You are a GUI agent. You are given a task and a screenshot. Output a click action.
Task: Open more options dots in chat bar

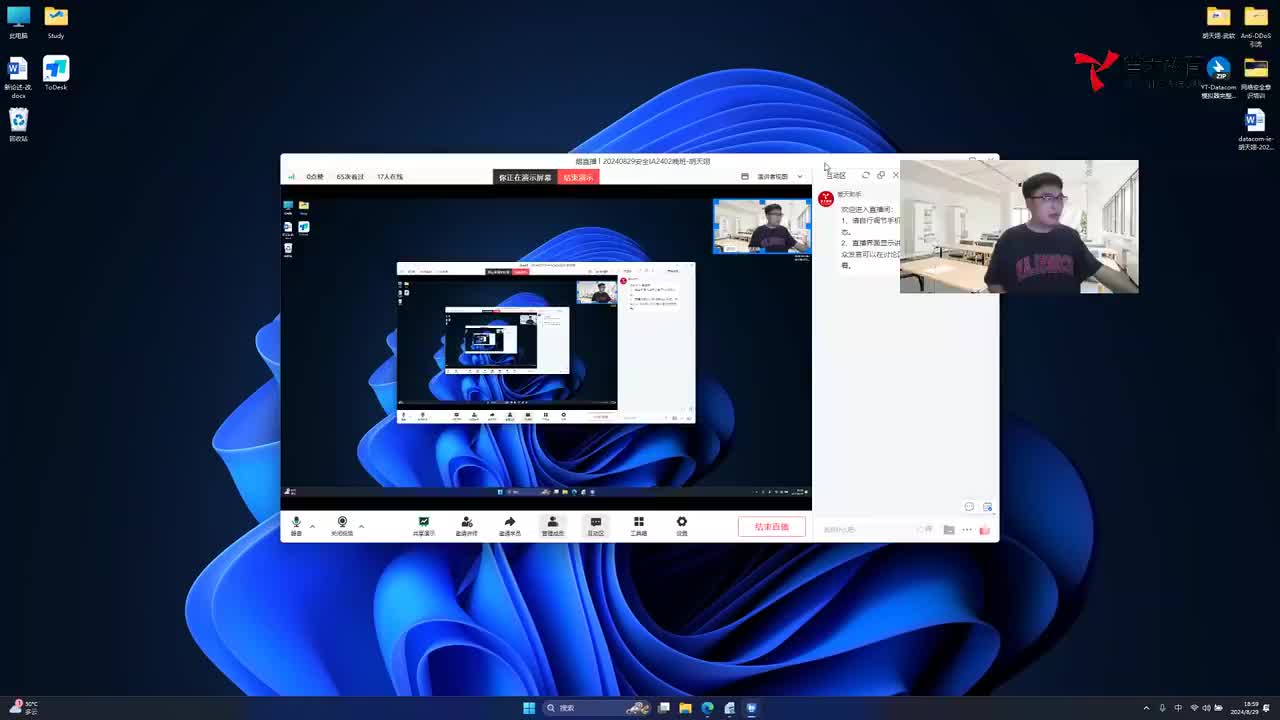[967, 529]
